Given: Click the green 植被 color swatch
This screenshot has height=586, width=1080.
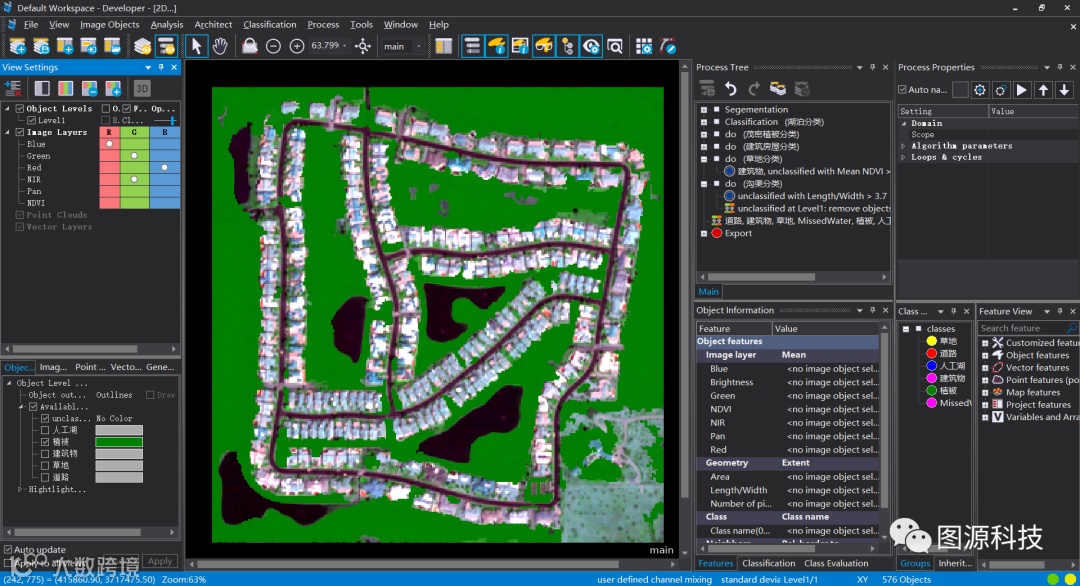Looking at the screenshot, I should click(x=118, y=442).
